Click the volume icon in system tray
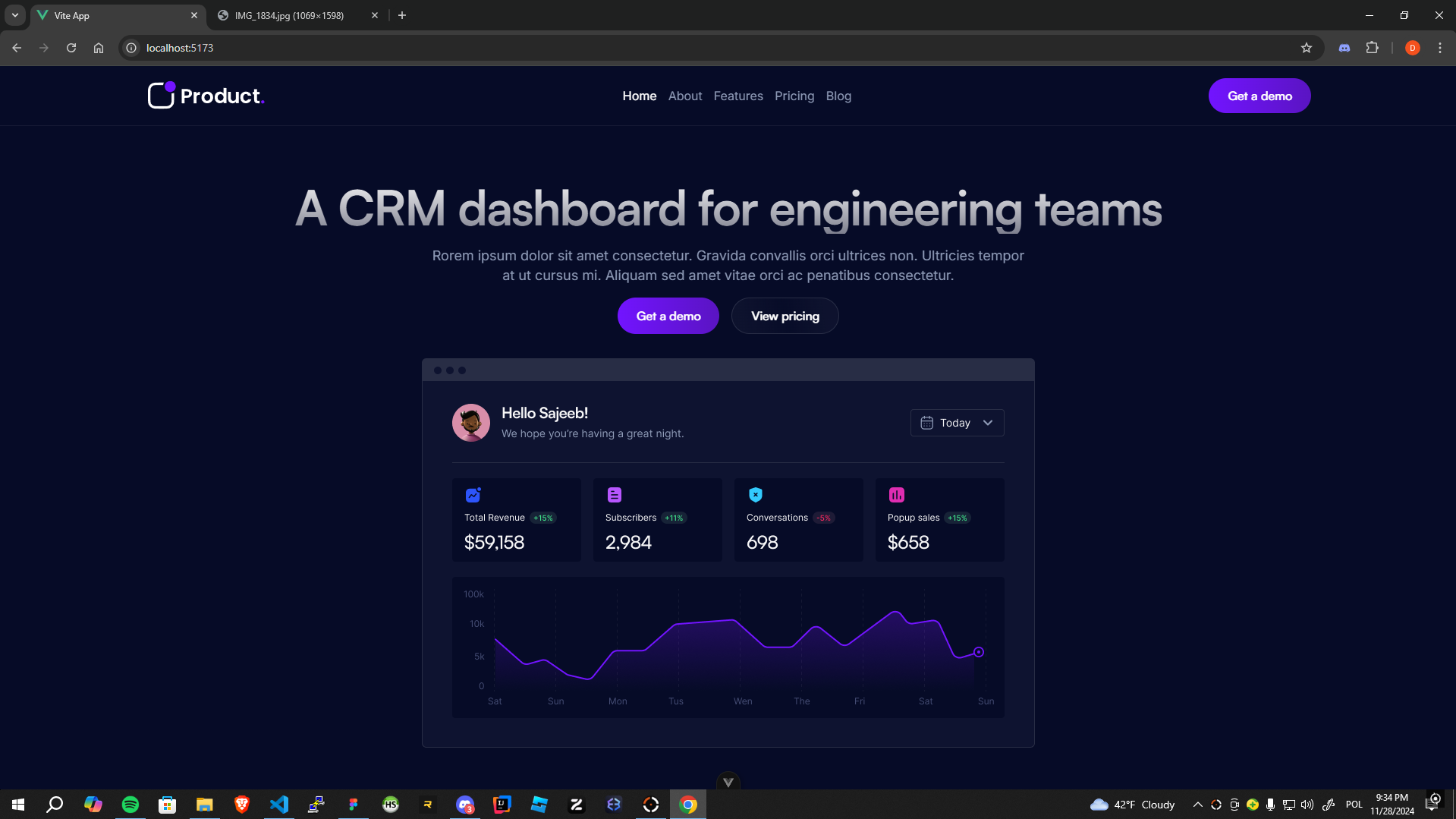The image size is (1456, 819). tap(1307, 805)
